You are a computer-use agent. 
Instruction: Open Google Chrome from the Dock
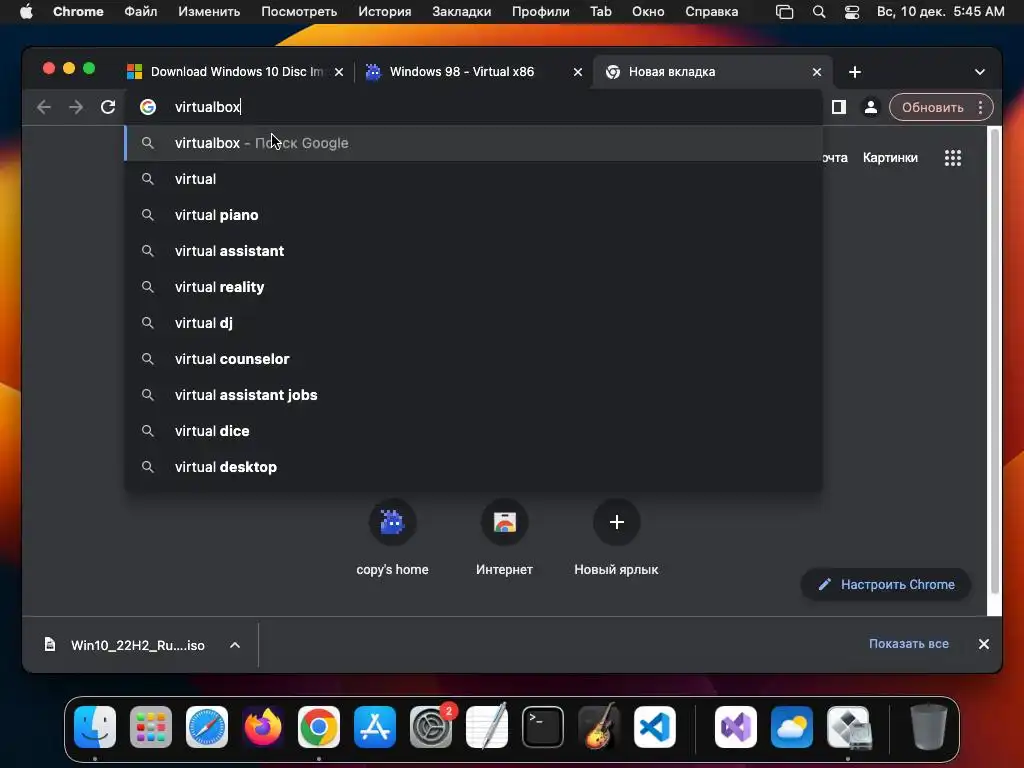pyautogui.click(x=319, y=727)
